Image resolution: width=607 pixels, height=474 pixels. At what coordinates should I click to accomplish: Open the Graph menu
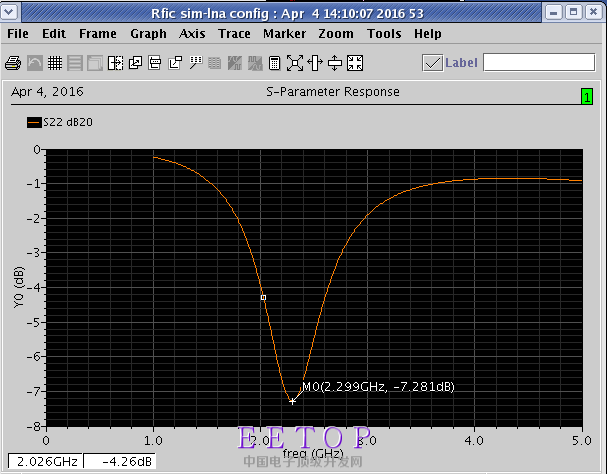point(148,34)
